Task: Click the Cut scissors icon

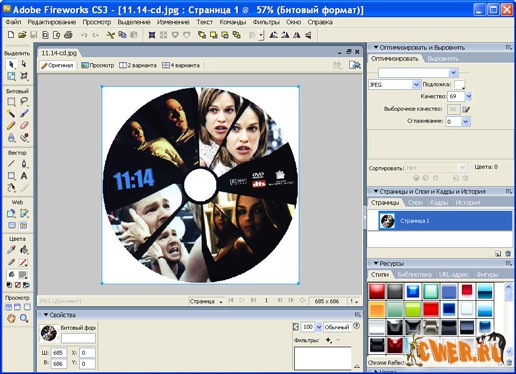Action: pyautogui.click(x=110, y=35)
